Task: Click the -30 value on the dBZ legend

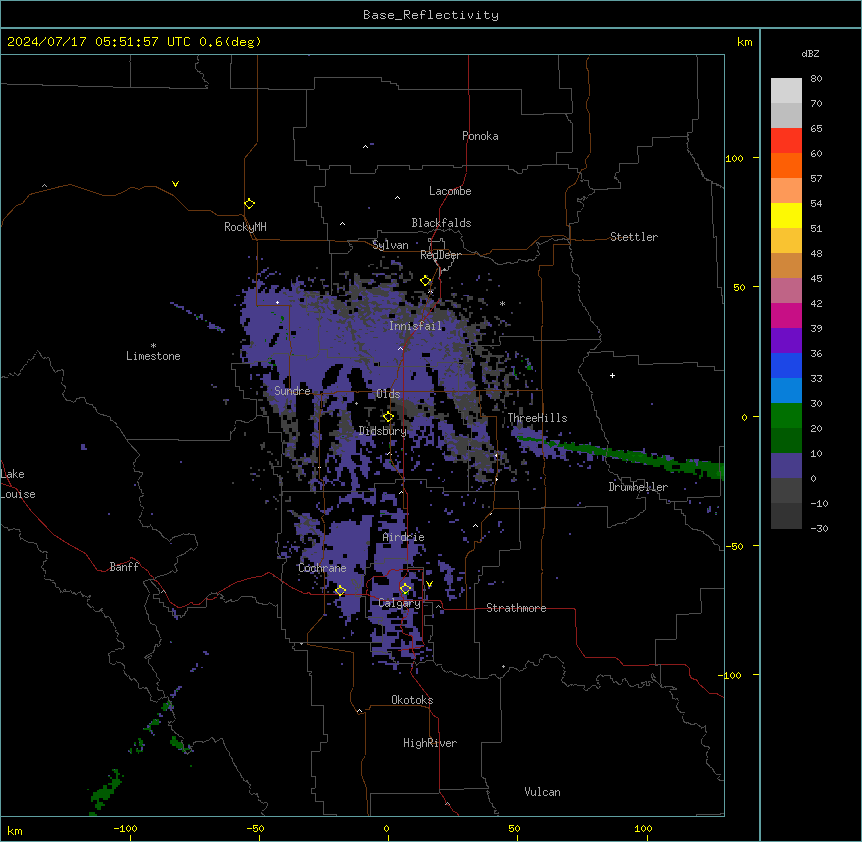Action: (819, 529)
